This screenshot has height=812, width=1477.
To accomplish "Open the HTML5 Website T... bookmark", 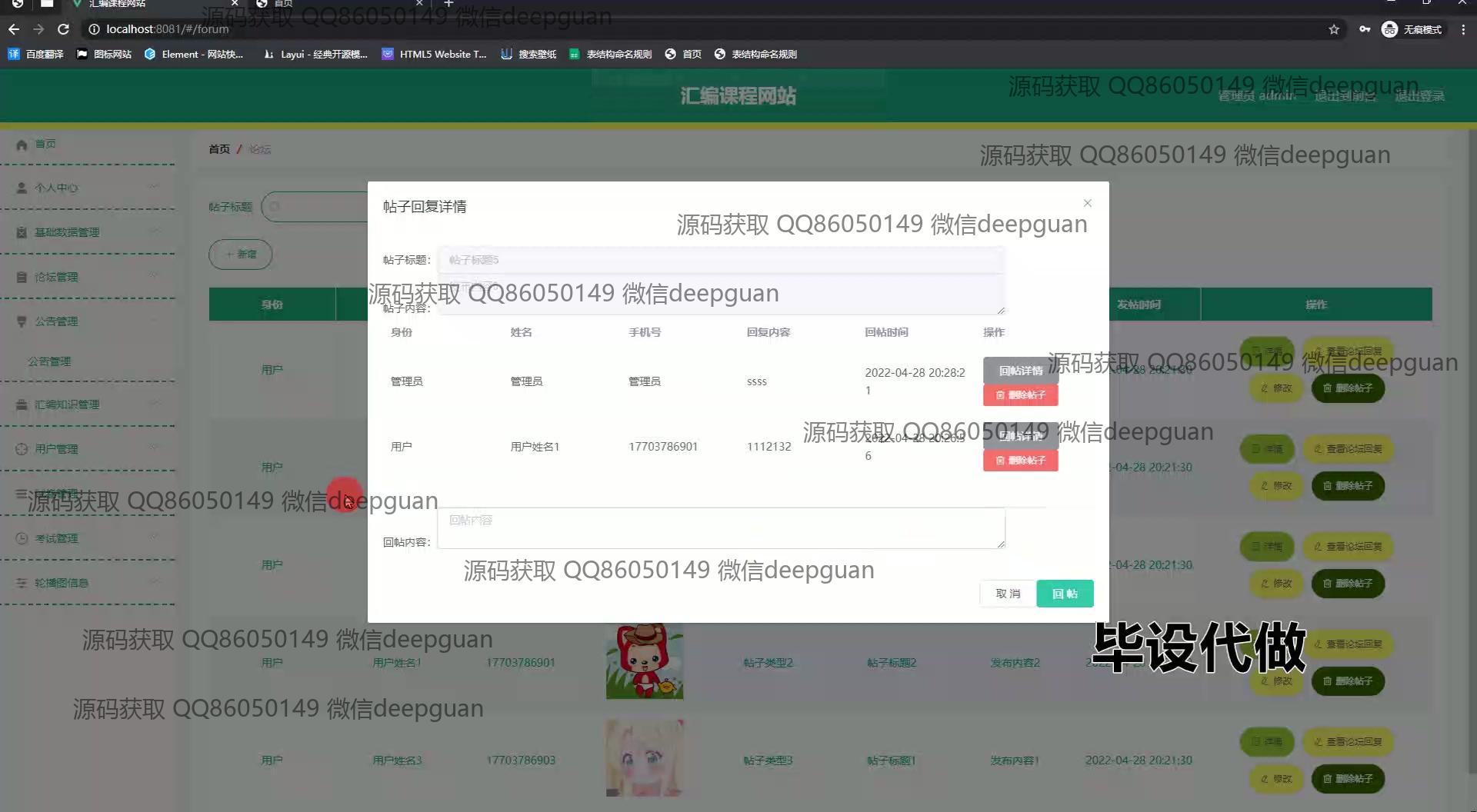I will 435,54.
